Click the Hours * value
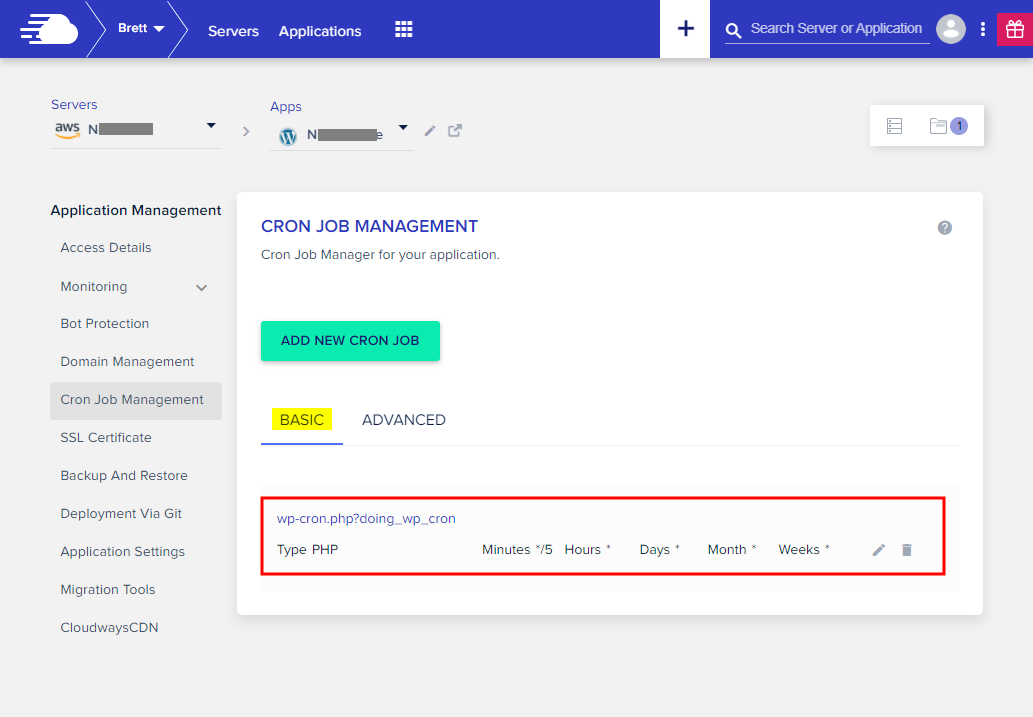This screenshot has width=1033, height=717. click(x=588, y=550)
